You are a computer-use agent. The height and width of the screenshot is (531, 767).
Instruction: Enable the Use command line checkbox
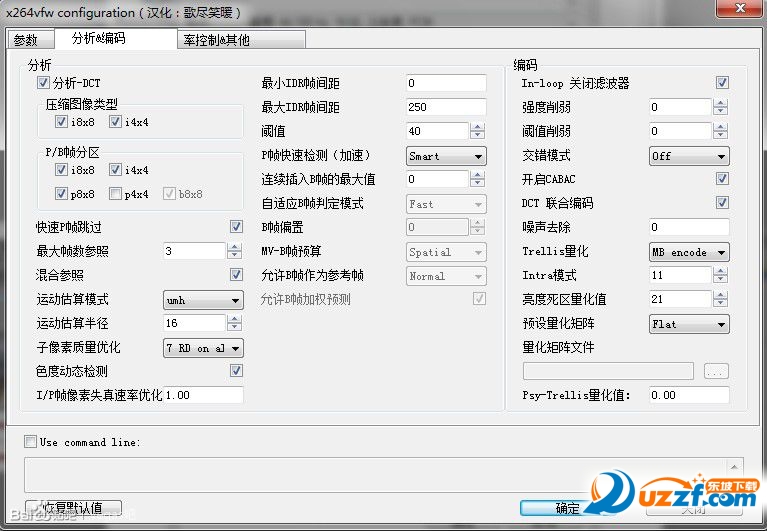click(x=30, y=442)
